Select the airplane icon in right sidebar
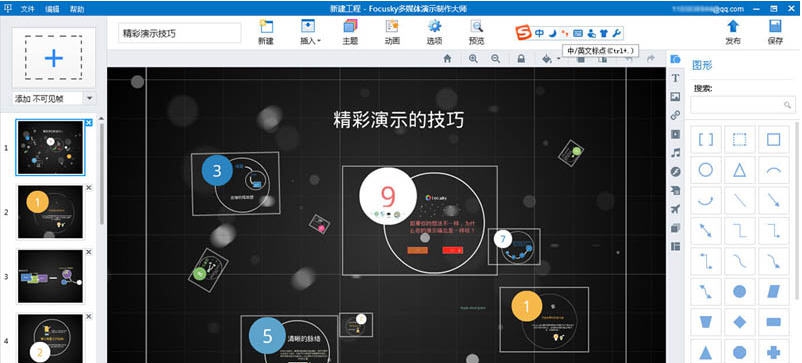Viewport: 802px width, 363px height. 675,209
